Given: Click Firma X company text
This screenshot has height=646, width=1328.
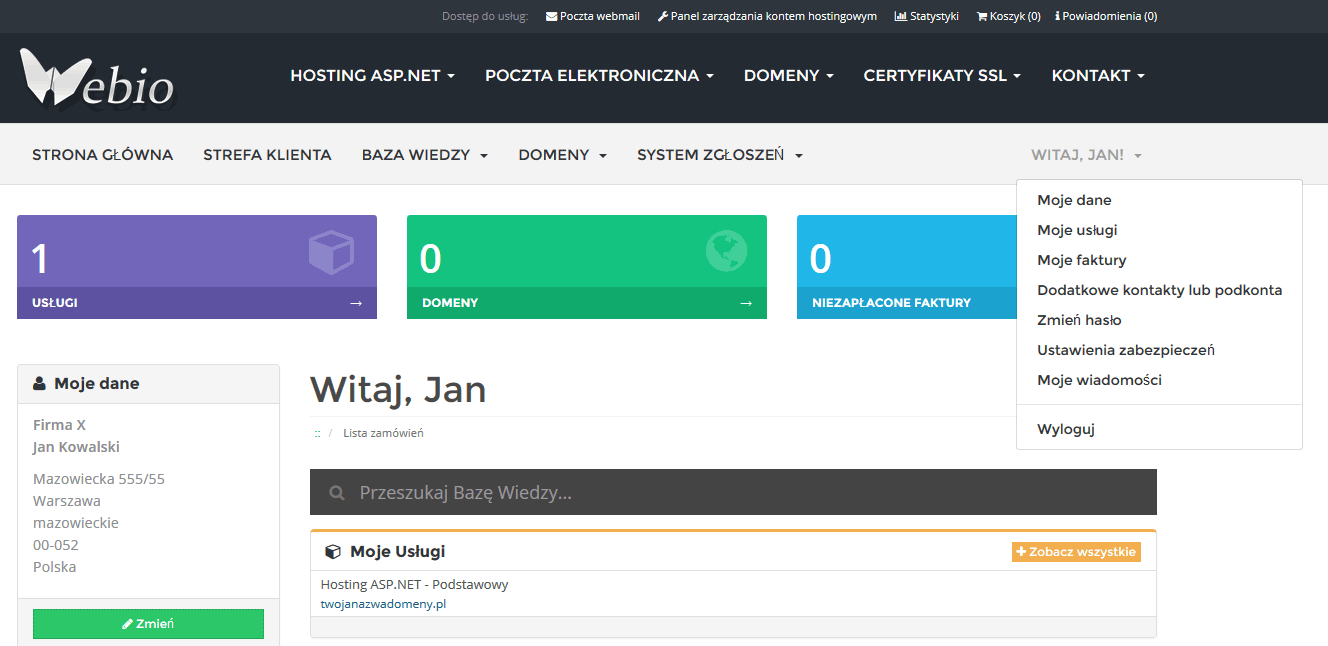Looking at the screenshot, I should click(x=59, y=425).
